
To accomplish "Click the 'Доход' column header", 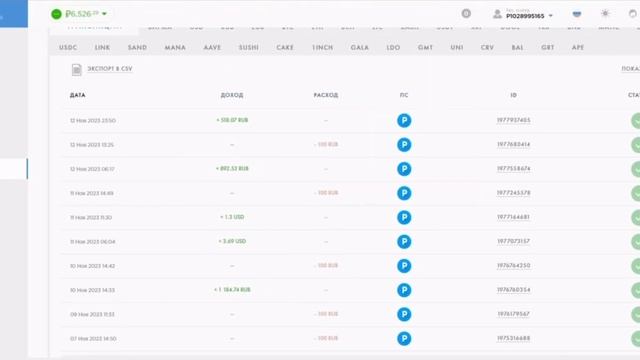I will point(232,95).
